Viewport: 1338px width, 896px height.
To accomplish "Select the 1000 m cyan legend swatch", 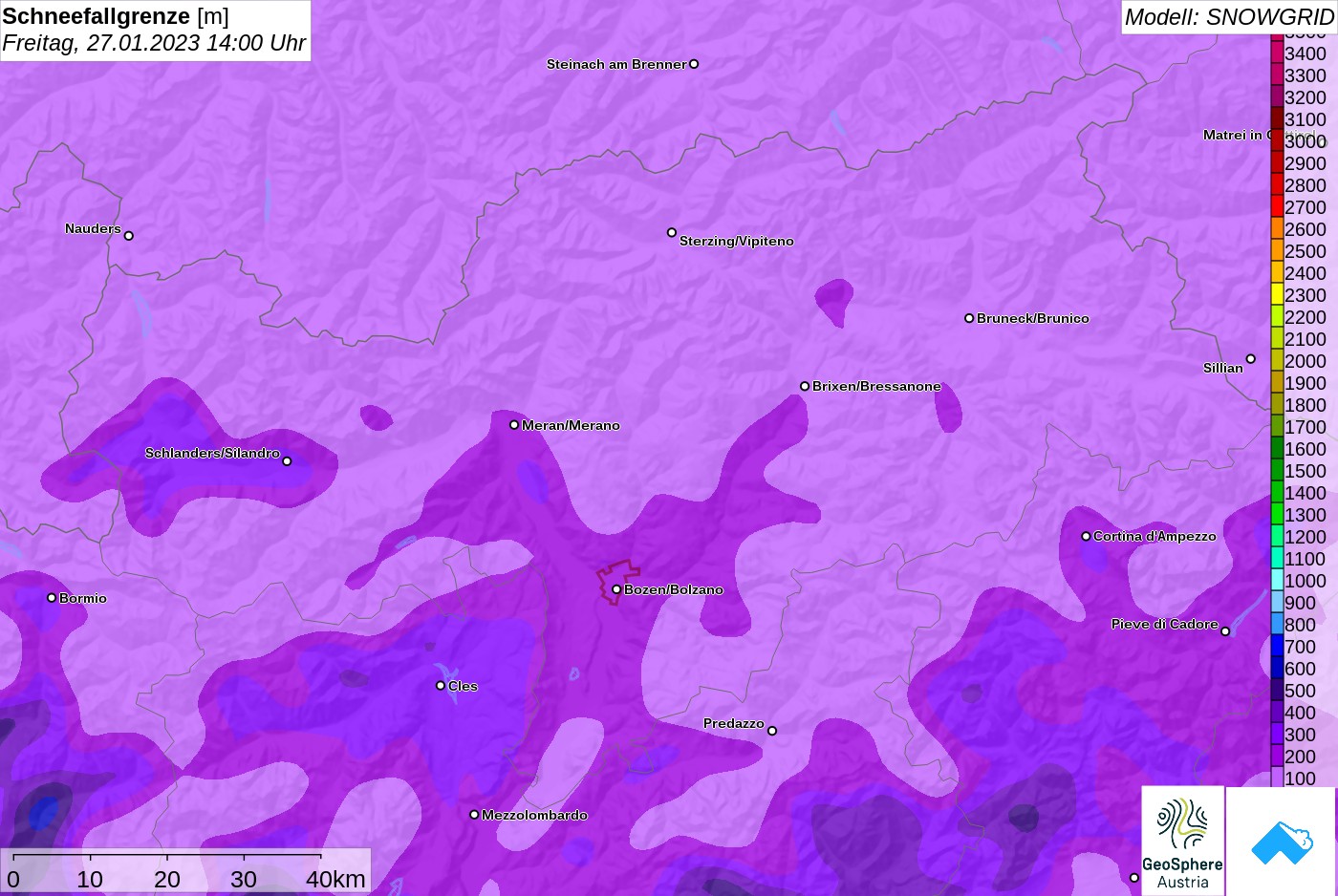I will coord(1277,581).
